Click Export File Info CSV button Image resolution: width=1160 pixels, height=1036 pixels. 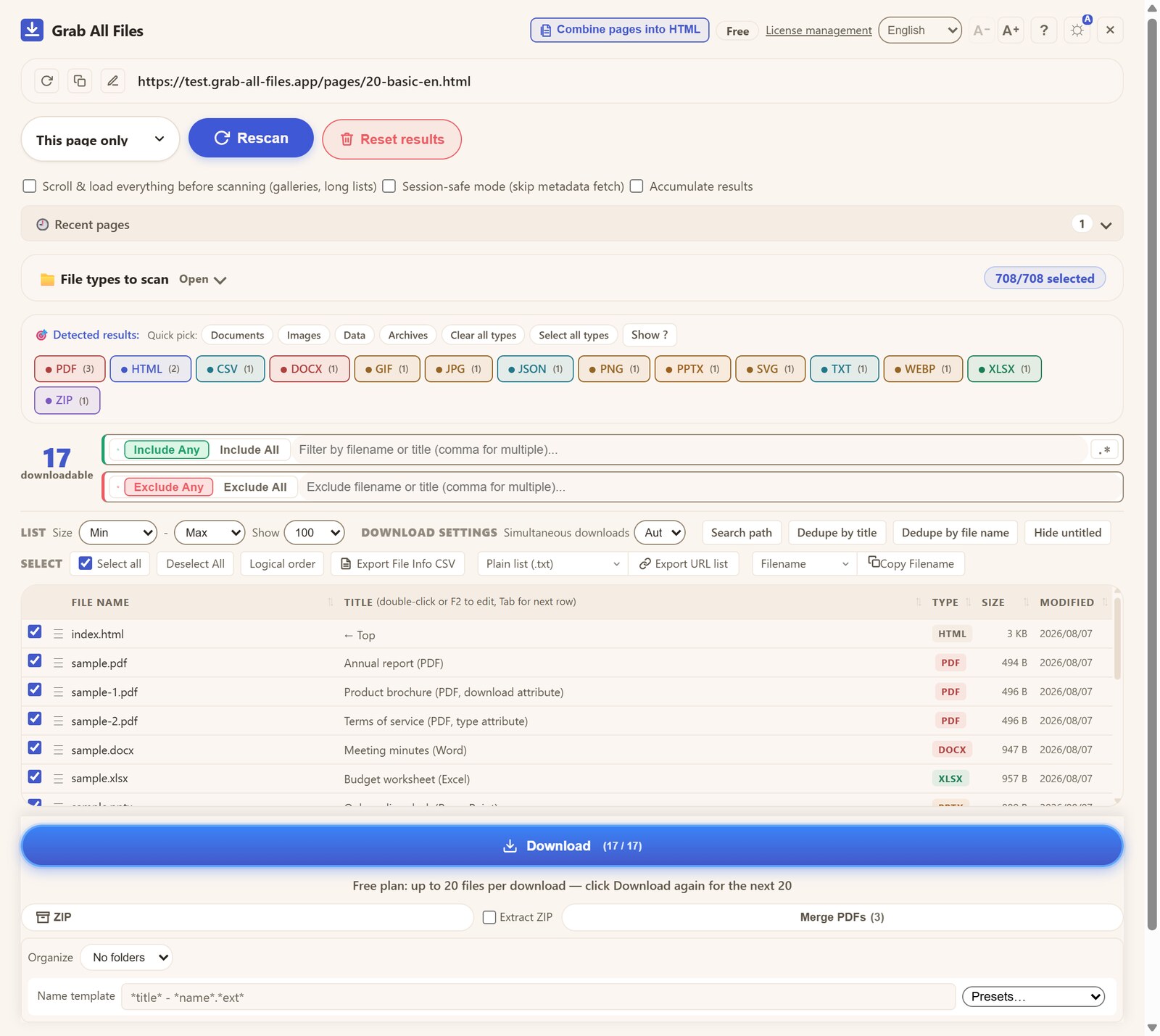click(398, 563)
